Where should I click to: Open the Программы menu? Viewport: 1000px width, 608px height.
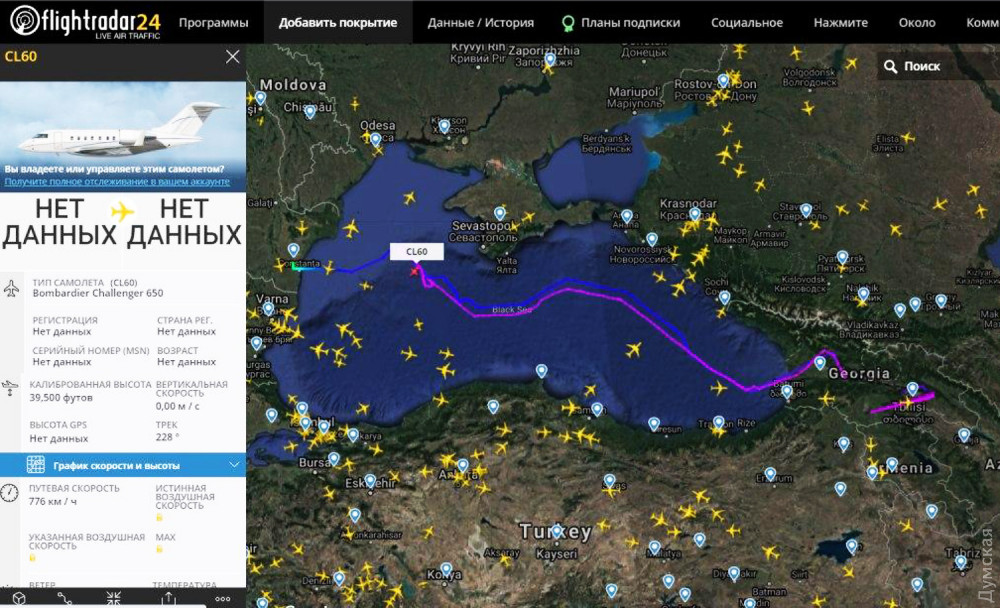pos(213,22)
